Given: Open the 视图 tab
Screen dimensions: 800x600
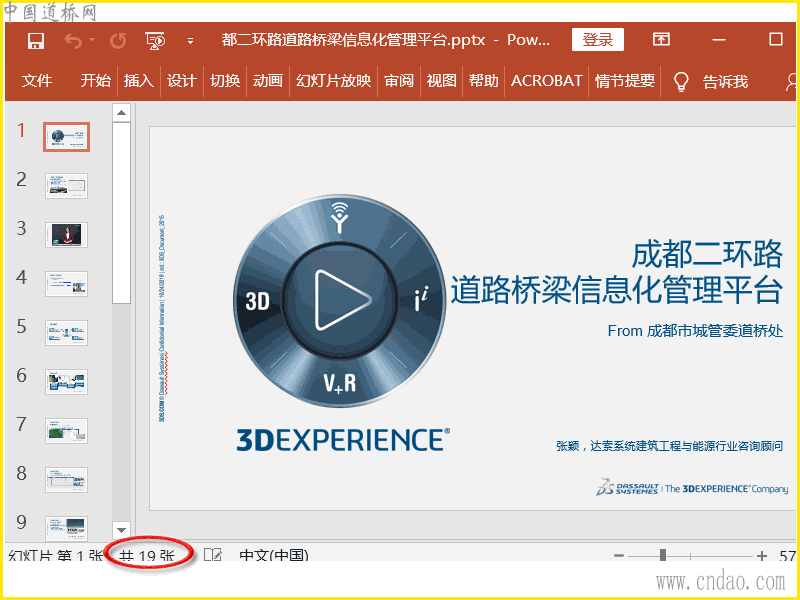Looking at the screenshot, I should pos(441,81).
